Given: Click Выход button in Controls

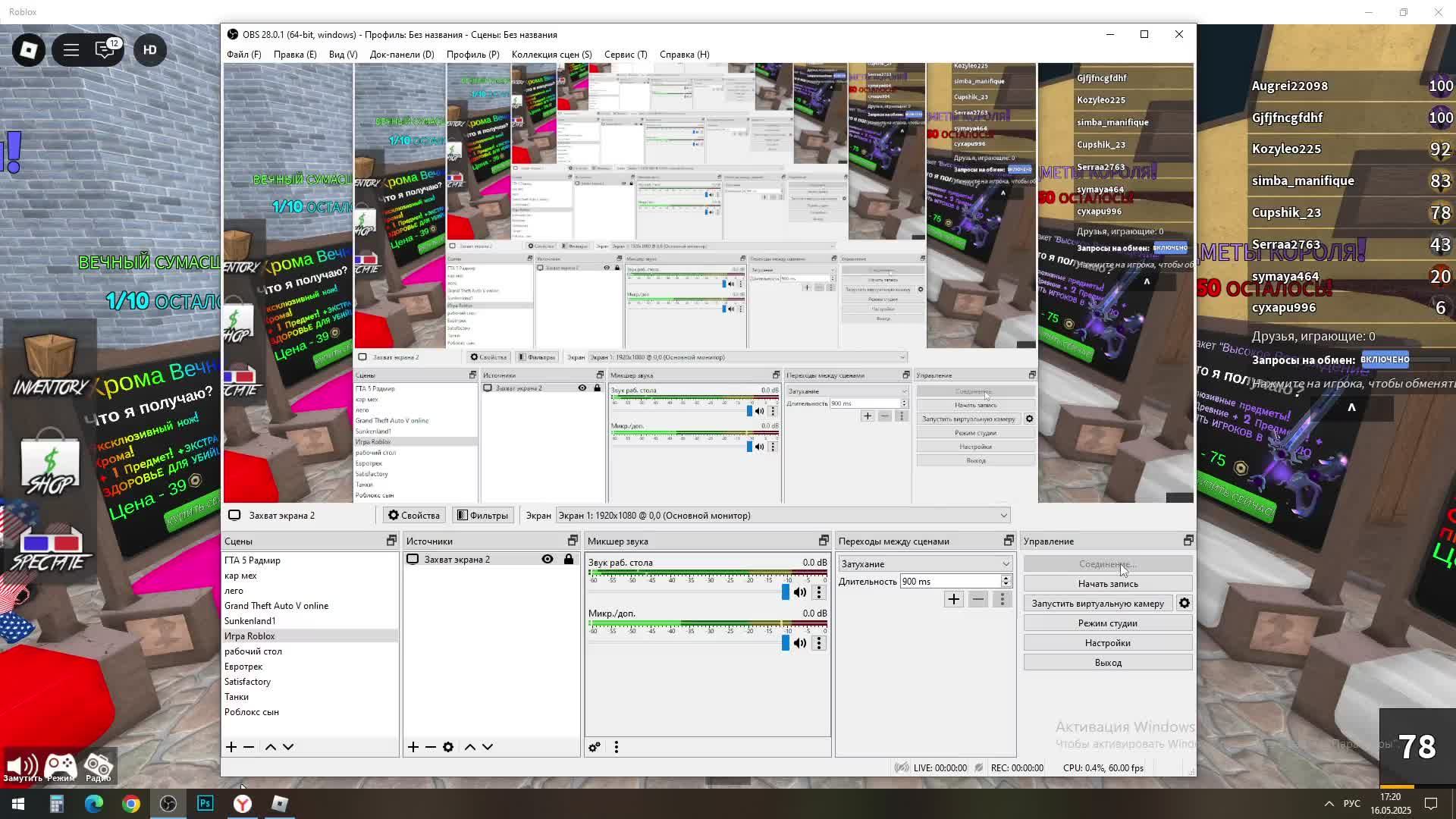Looking at the screenshot, I should tap(1108, 663).
